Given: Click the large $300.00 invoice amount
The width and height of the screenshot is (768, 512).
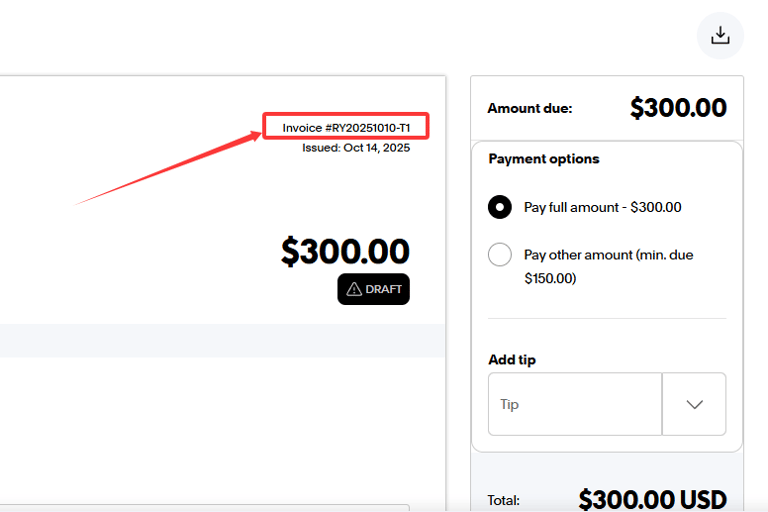Looking at the screenshot, I should pyautogui.click(x=345, y=251).
